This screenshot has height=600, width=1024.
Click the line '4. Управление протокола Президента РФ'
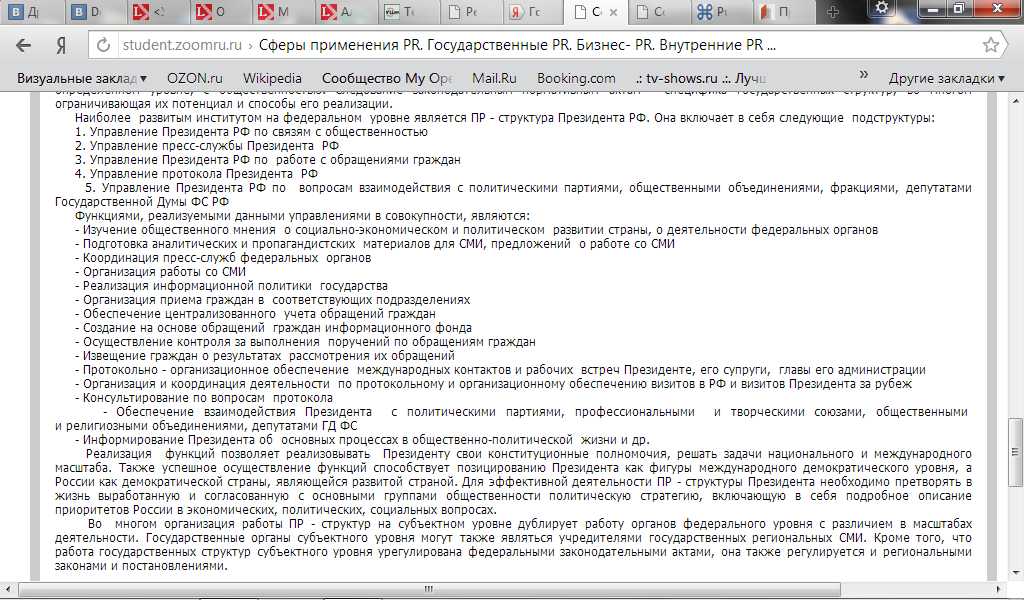point(196,174)
